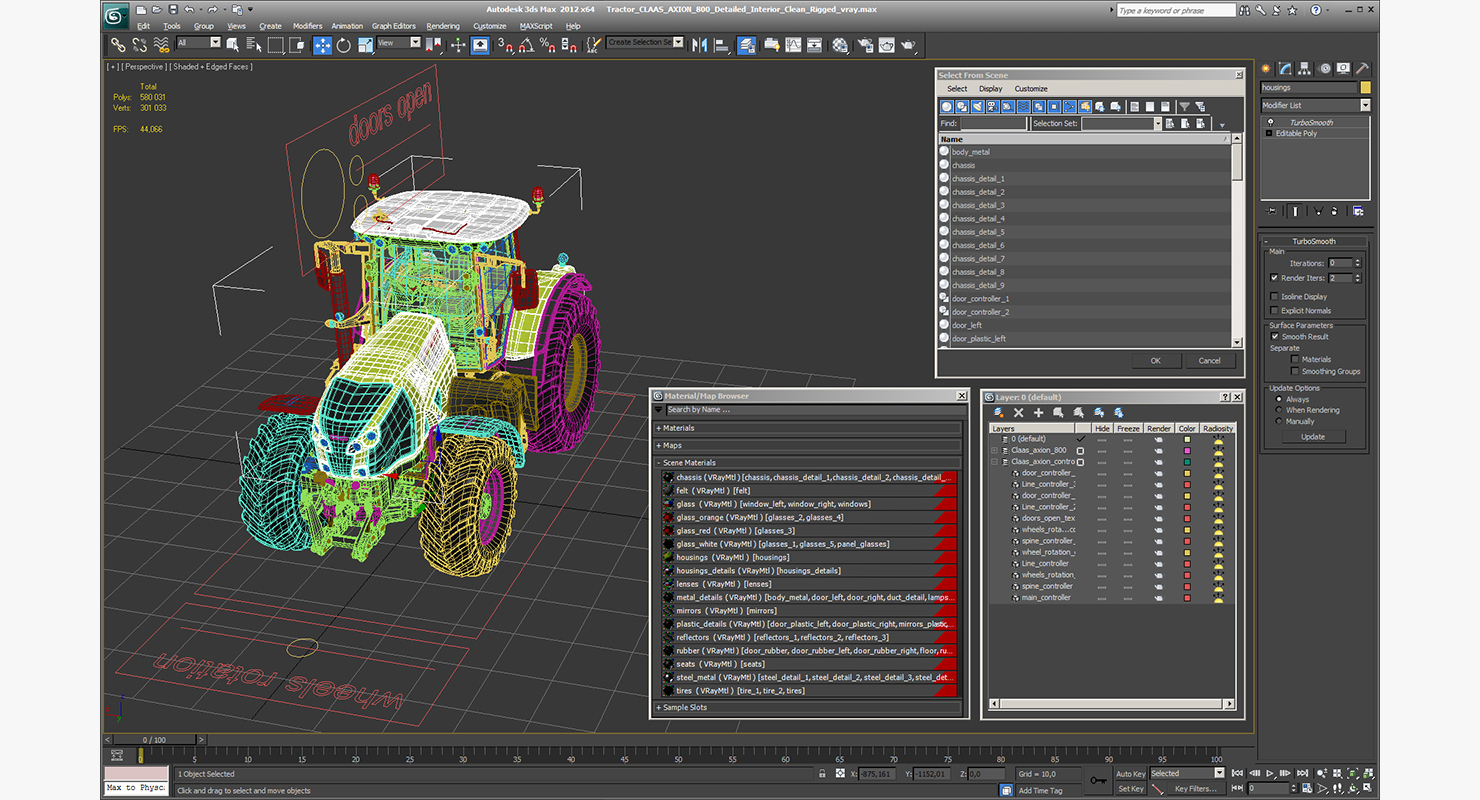Open the Align tool
Image resolution: width=1480 pixels, height=800 pixels.
pyautogui.click(x=721, y=45)
